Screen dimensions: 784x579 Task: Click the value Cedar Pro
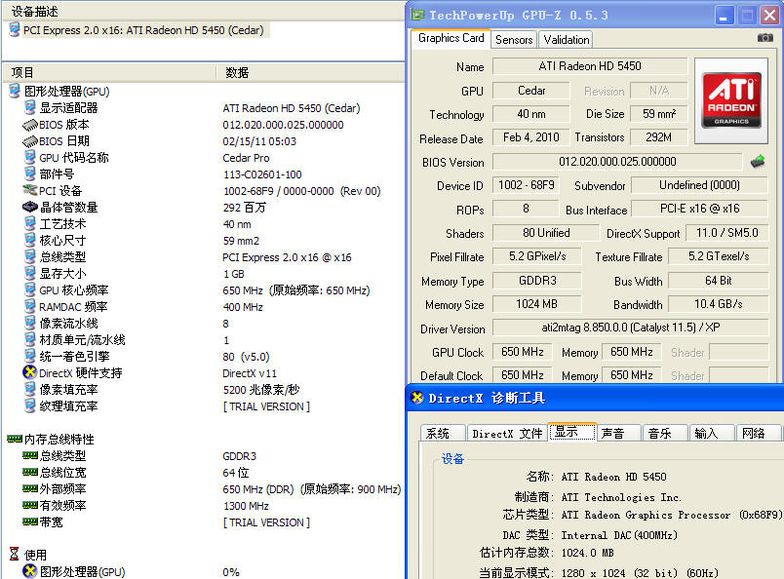(x=246, y=158)
